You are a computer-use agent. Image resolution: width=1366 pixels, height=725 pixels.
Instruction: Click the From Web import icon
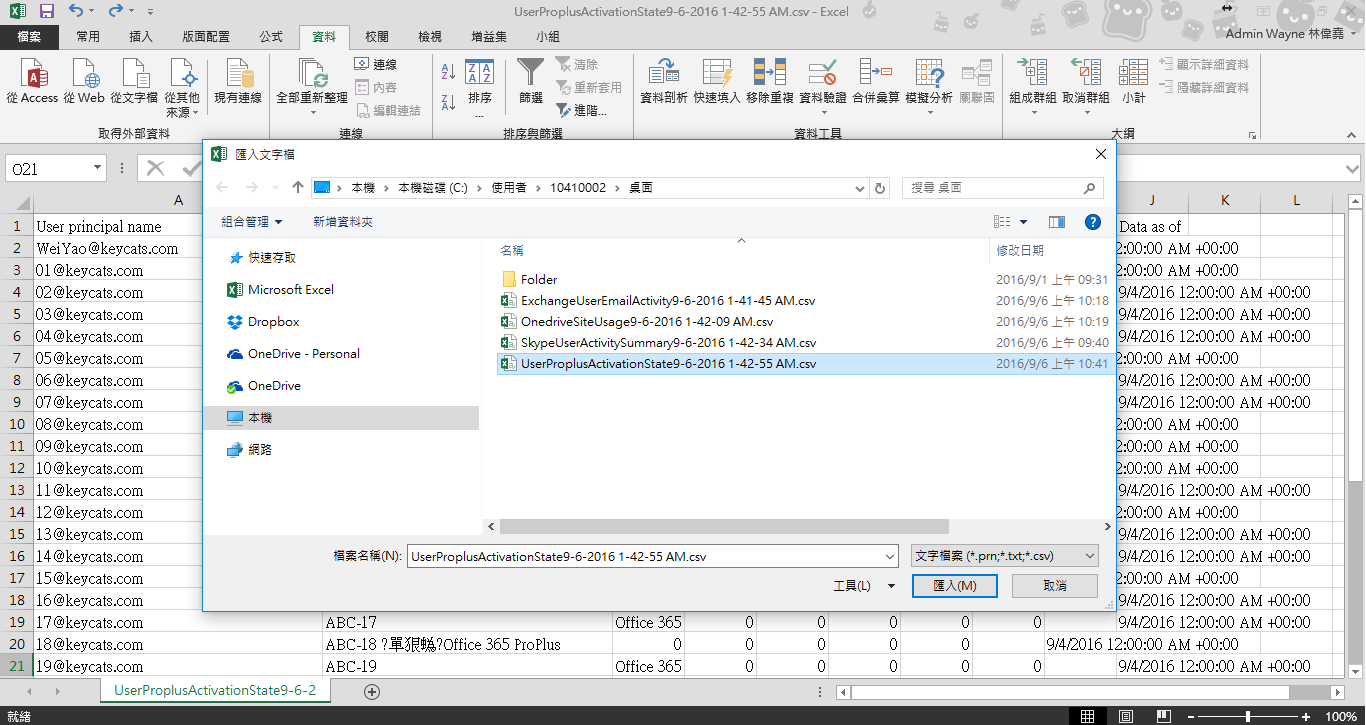tap(84, 82)
